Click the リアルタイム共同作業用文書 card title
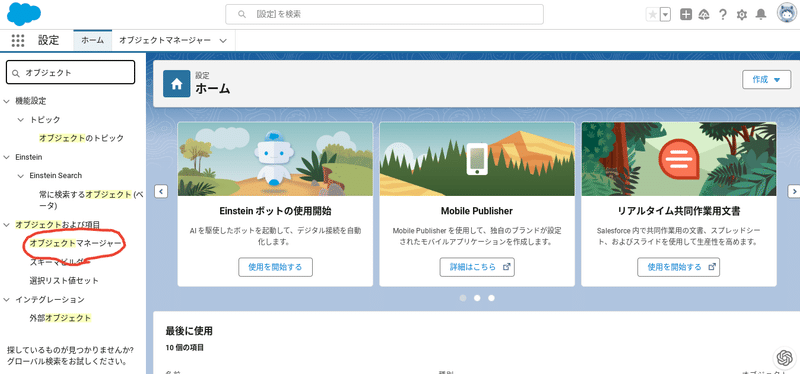800x374 pixels. 679,211
